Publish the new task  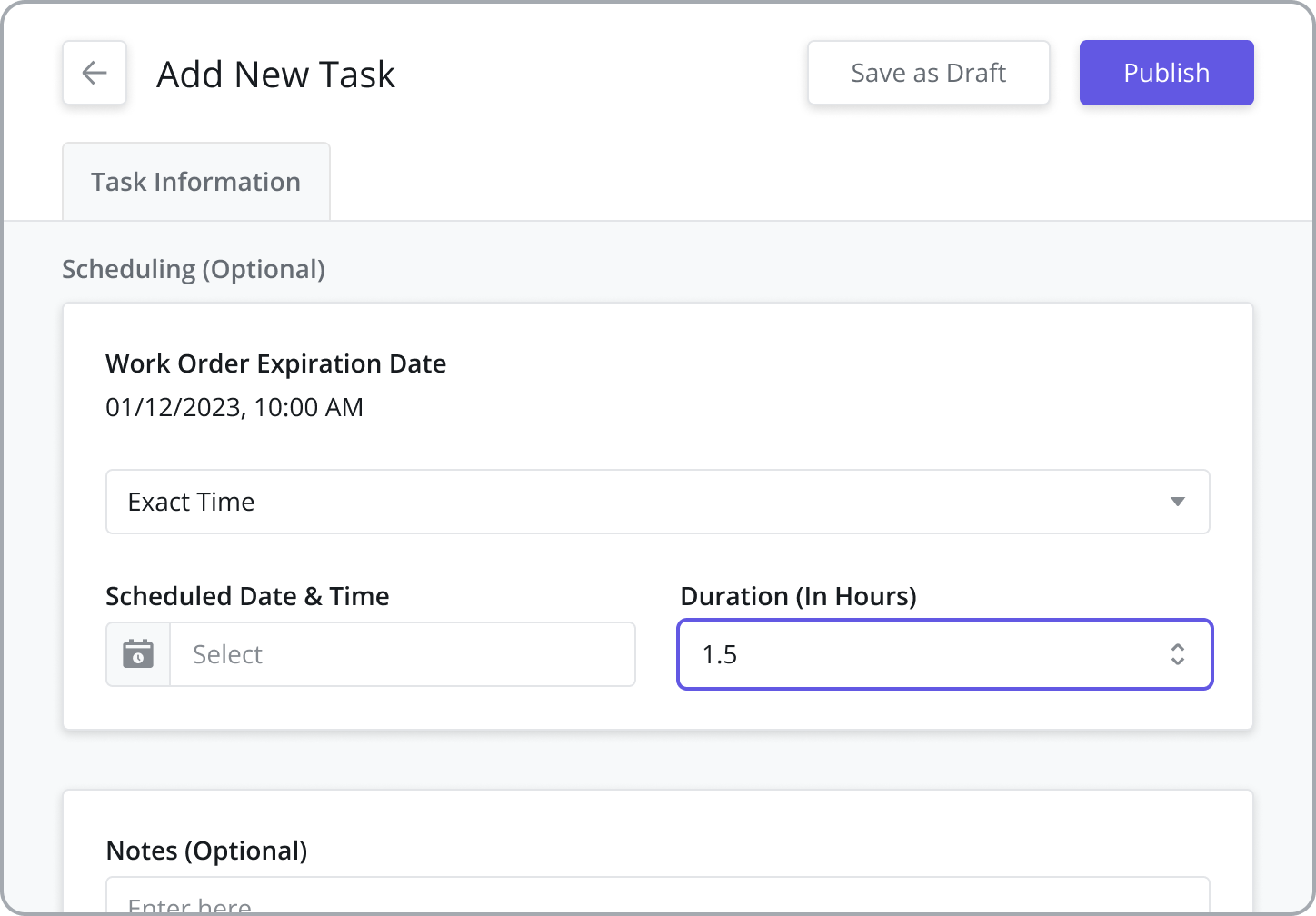coord(1167,73)
